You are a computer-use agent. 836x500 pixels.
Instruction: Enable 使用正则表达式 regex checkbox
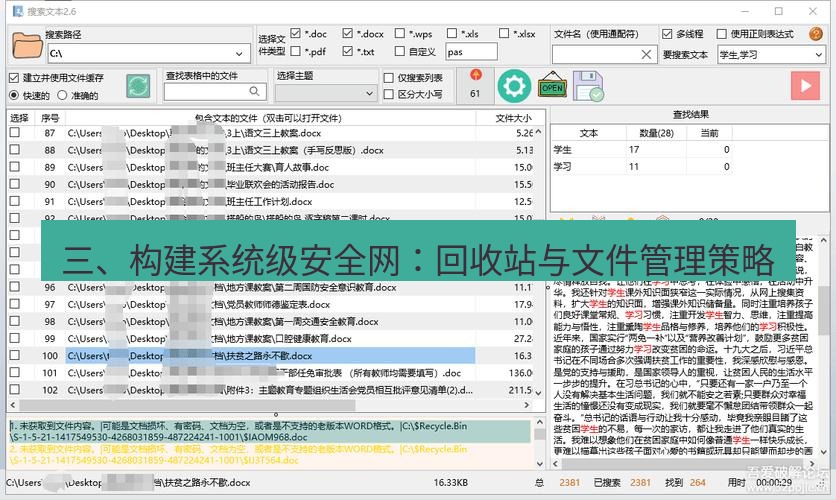pos(721,34)
